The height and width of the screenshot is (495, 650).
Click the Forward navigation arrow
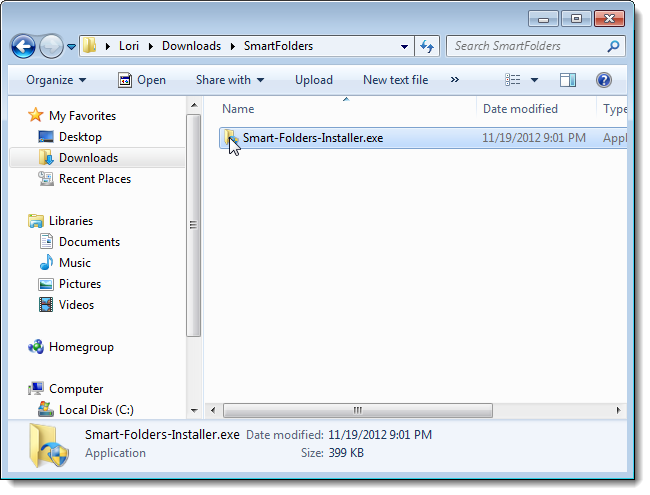[x=51, y=46]
